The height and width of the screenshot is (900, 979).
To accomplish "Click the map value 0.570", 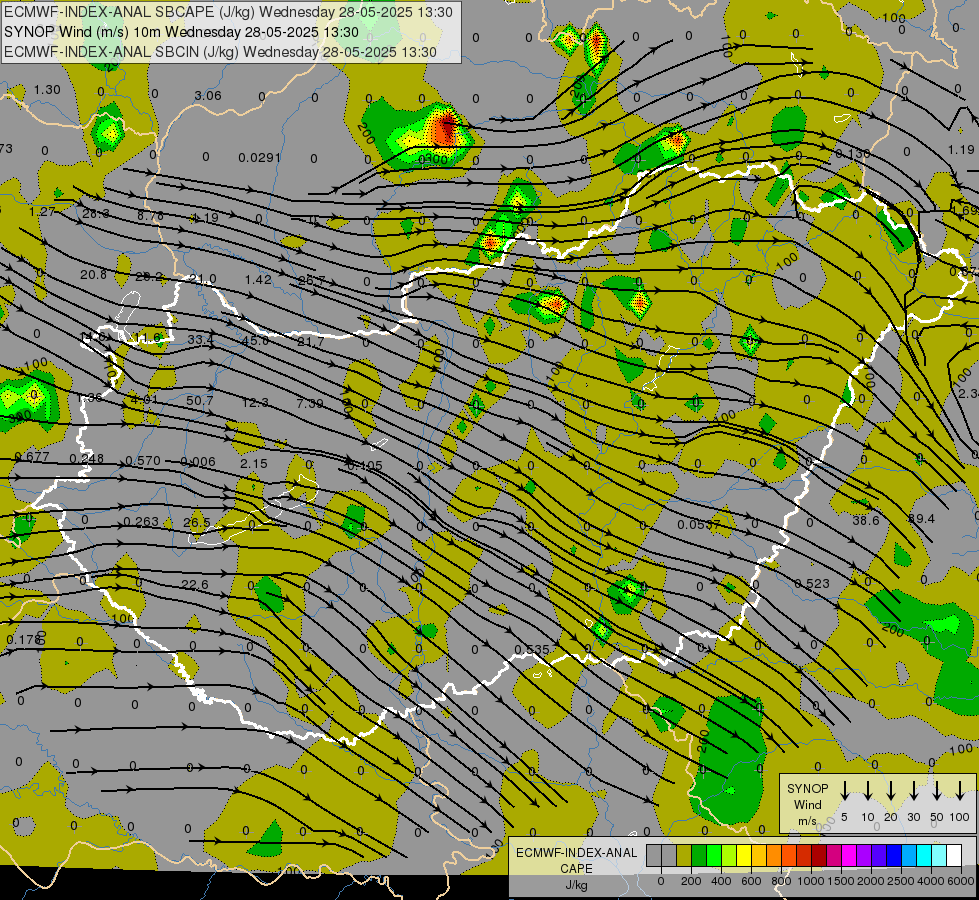I will 143,461.
